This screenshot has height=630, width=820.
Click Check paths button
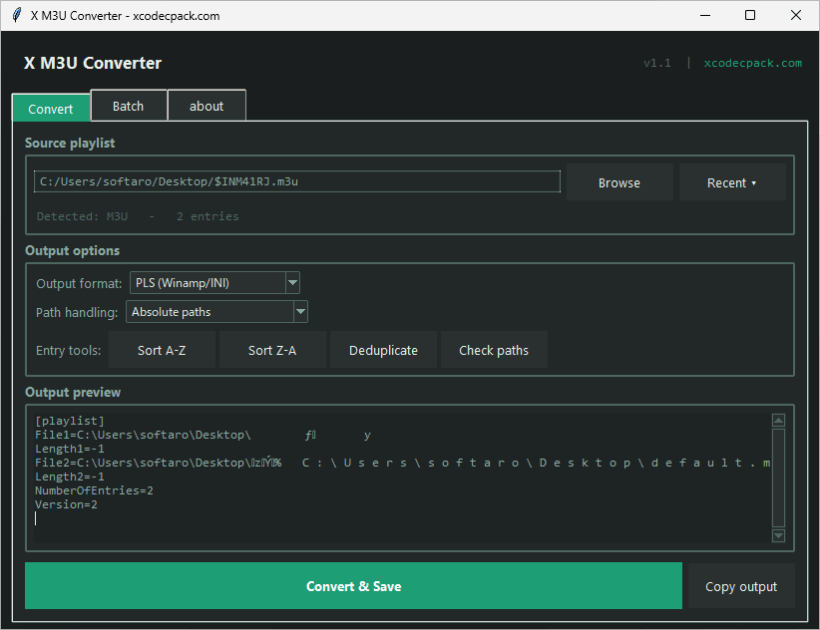coord(494,350)
